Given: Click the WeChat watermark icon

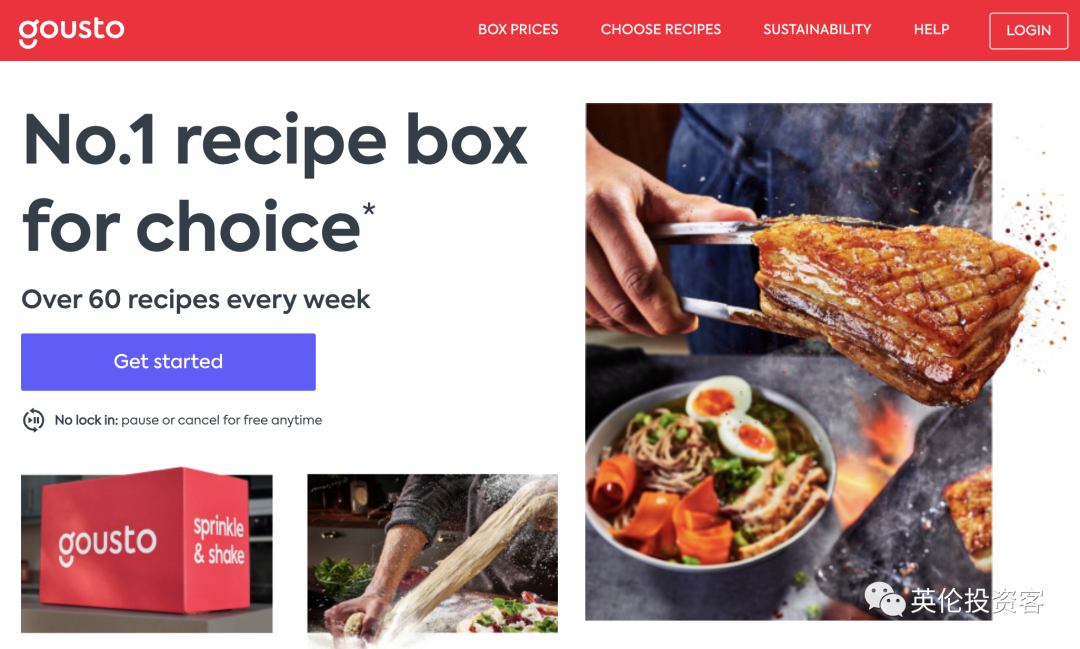Looking at the screenshot, I should click(884, 599).
